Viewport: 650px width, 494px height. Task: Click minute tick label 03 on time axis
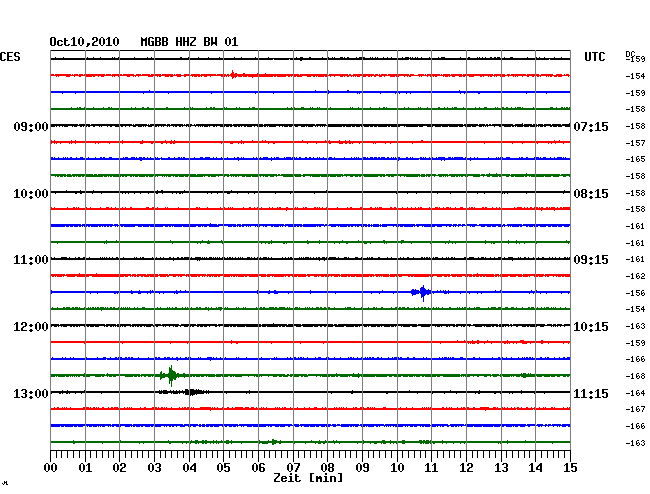pos(154,468)
